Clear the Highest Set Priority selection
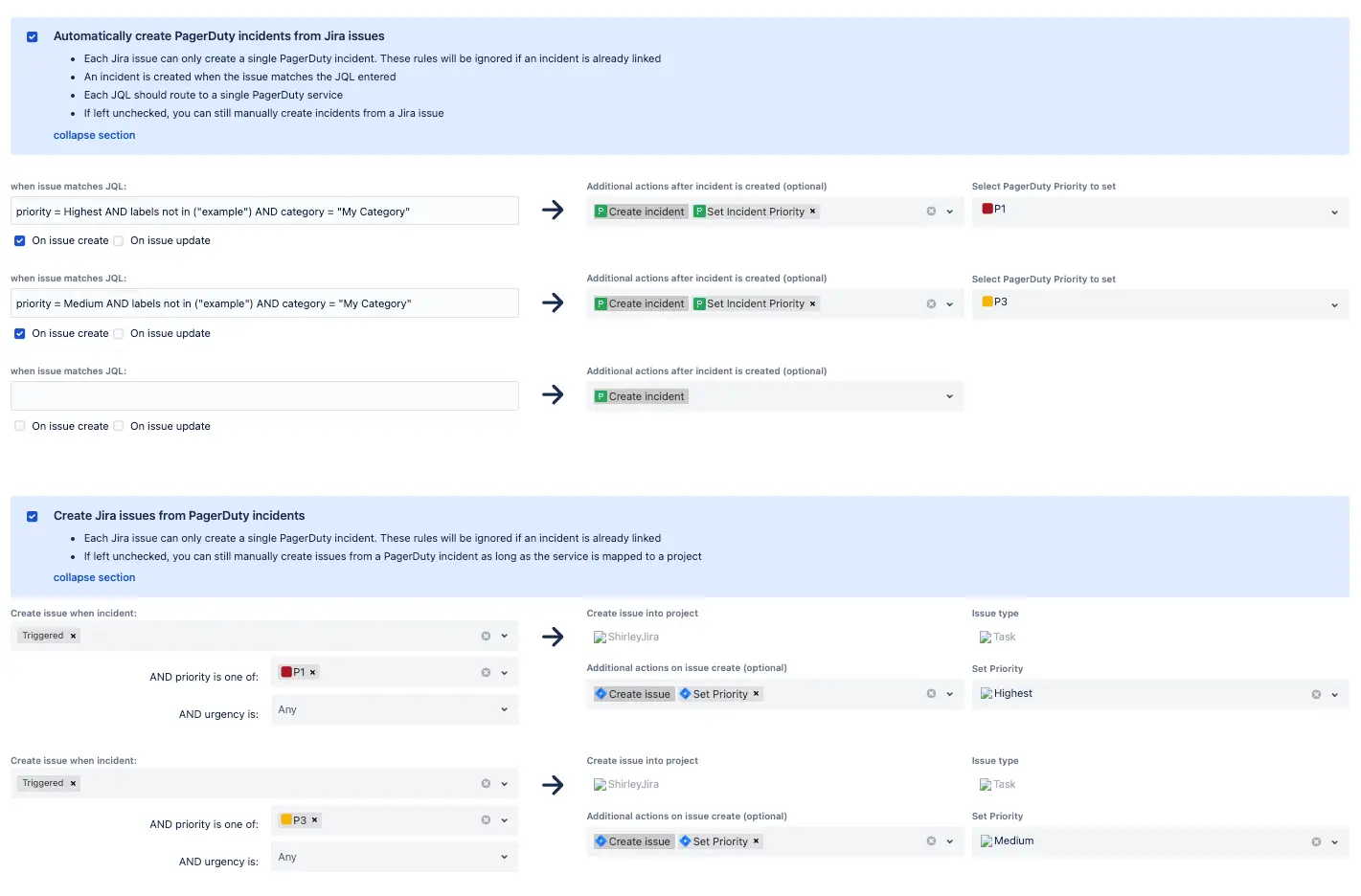This screenshot has height=896, width=1361. click(1316, 695)
